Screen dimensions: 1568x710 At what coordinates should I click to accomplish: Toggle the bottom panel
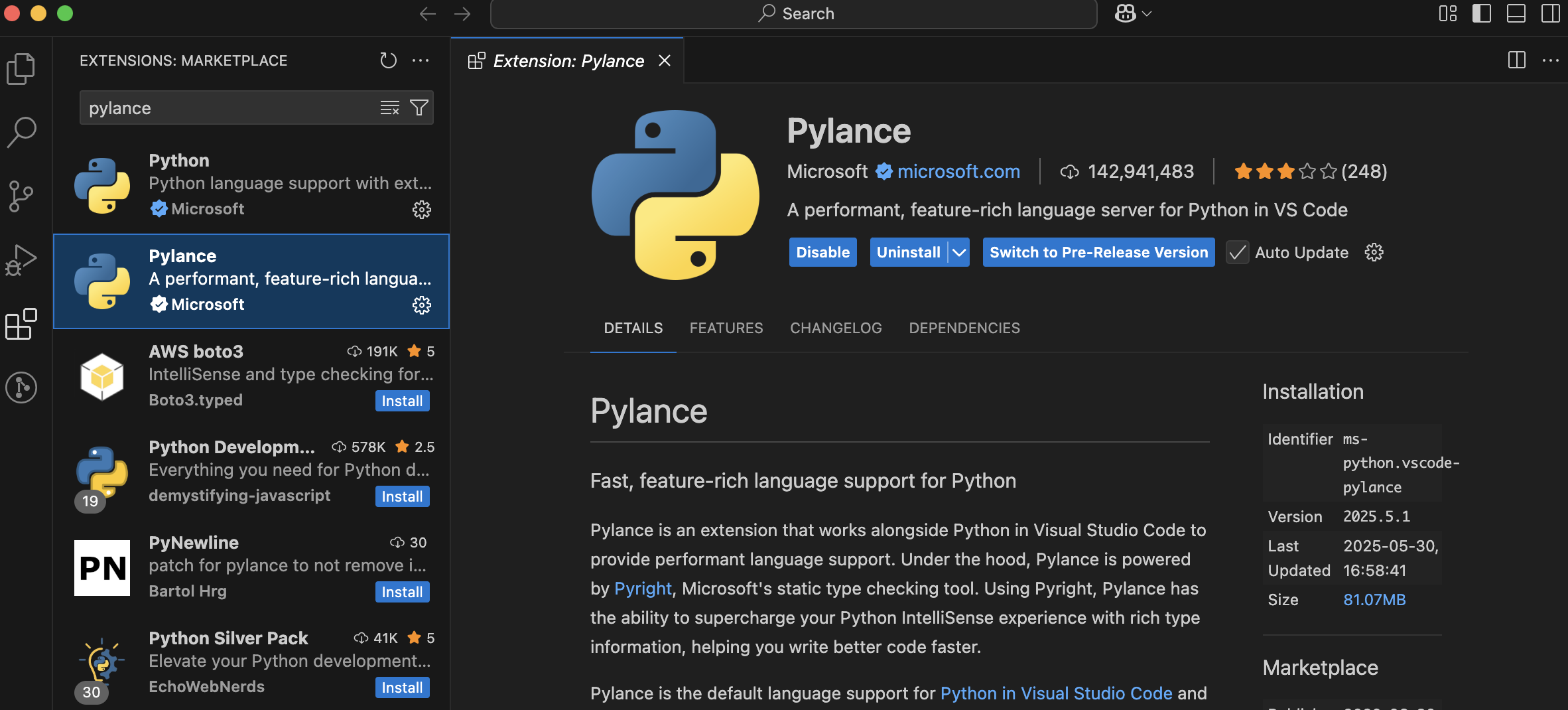coord(1516,13)
